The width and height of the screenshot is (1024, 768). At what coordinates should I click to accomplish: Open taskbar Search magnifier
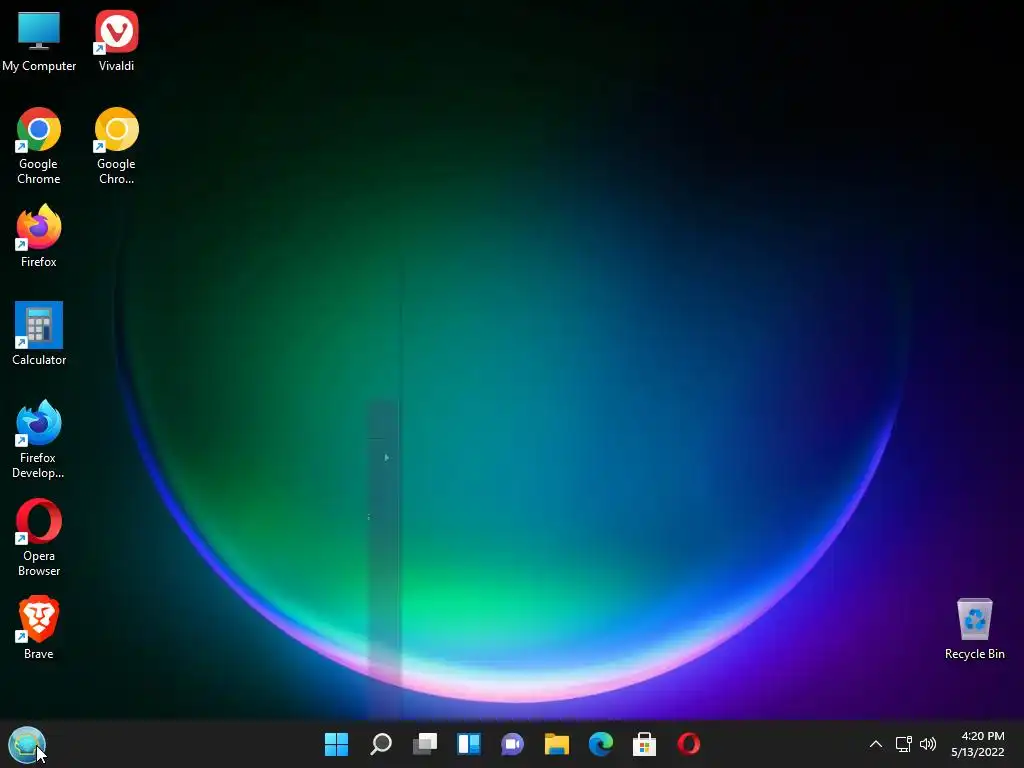pyautogui.click(x=381, y=744)
